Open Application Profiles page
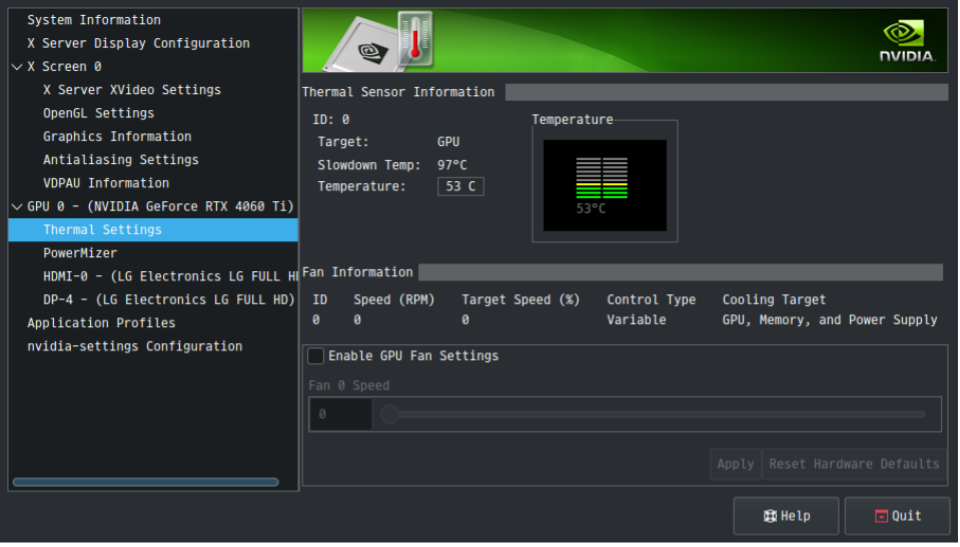The height and width of the screenshot is (547, 960). (101, 323)
